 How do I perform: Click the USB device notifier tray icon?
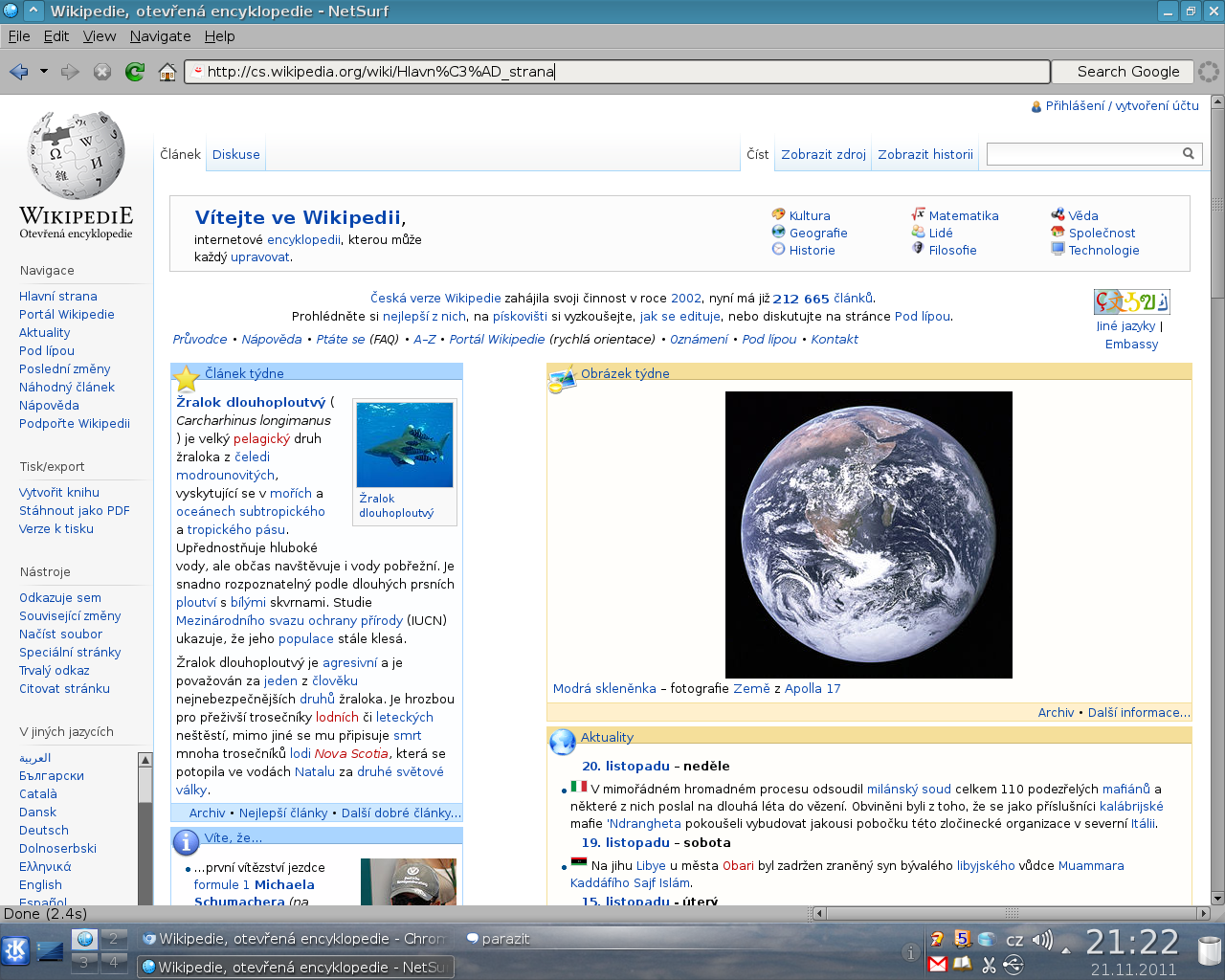(1013, 965)
